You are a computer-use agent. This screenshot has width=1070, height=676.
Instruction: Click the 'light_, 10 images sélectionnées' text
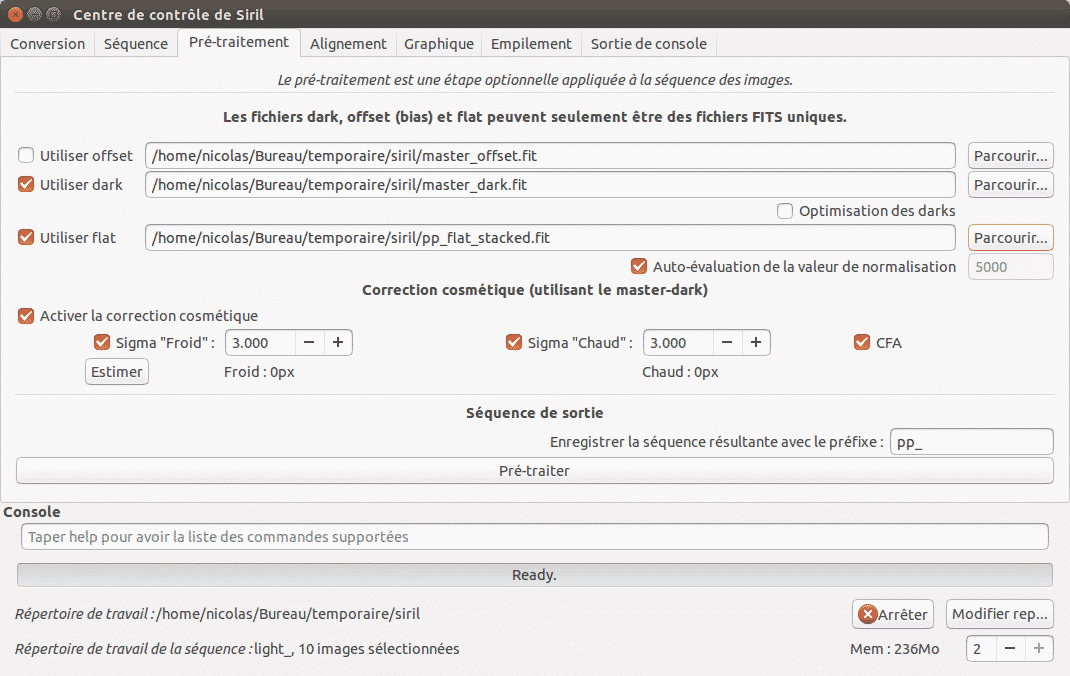tap(357, 649)
